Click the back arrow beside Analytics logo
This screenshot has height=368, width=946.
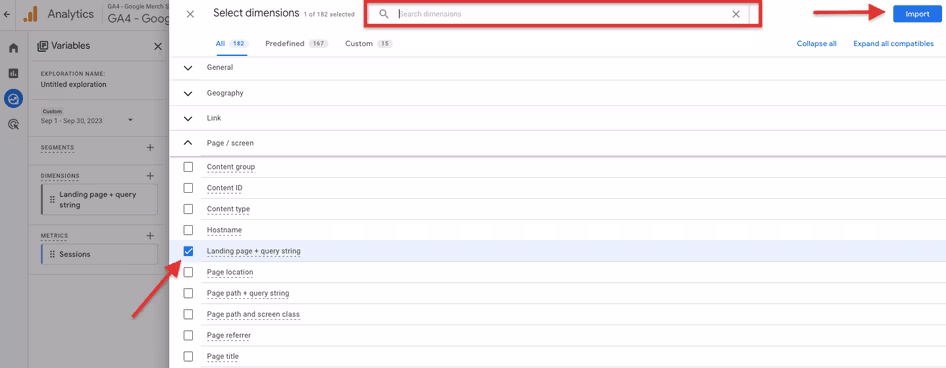pyautogui.click(x=7, y=13)
